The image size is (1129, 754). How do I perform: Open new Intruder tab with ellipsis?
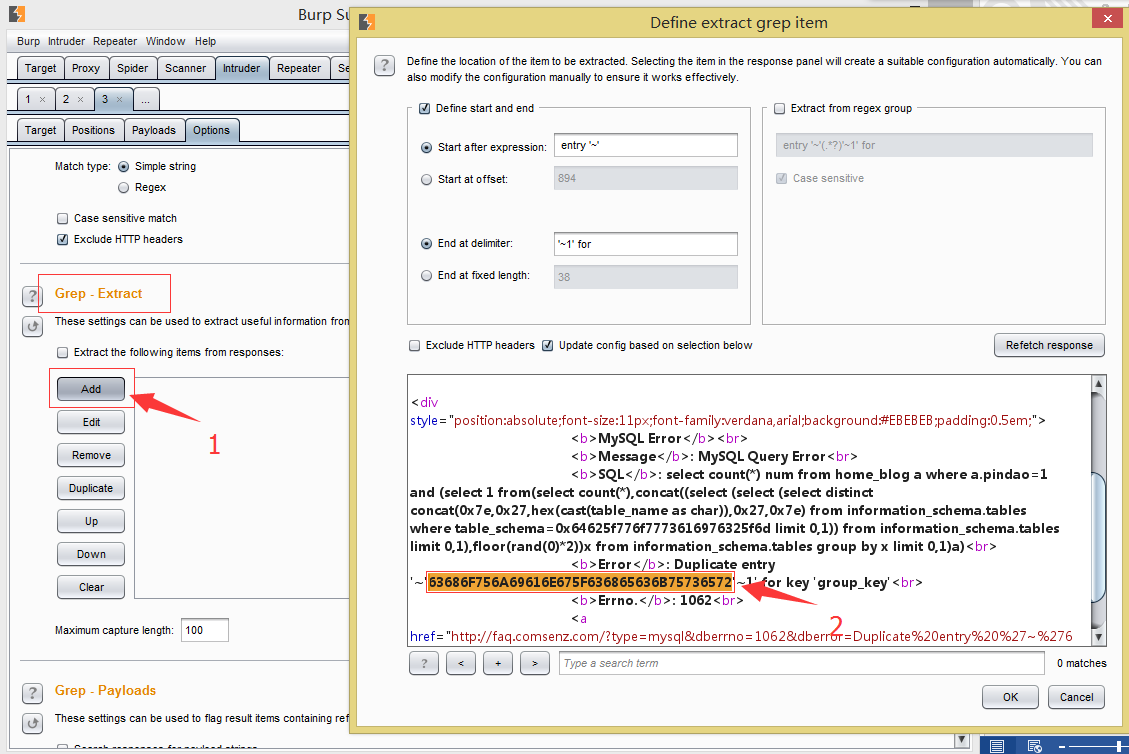[145, 99]
